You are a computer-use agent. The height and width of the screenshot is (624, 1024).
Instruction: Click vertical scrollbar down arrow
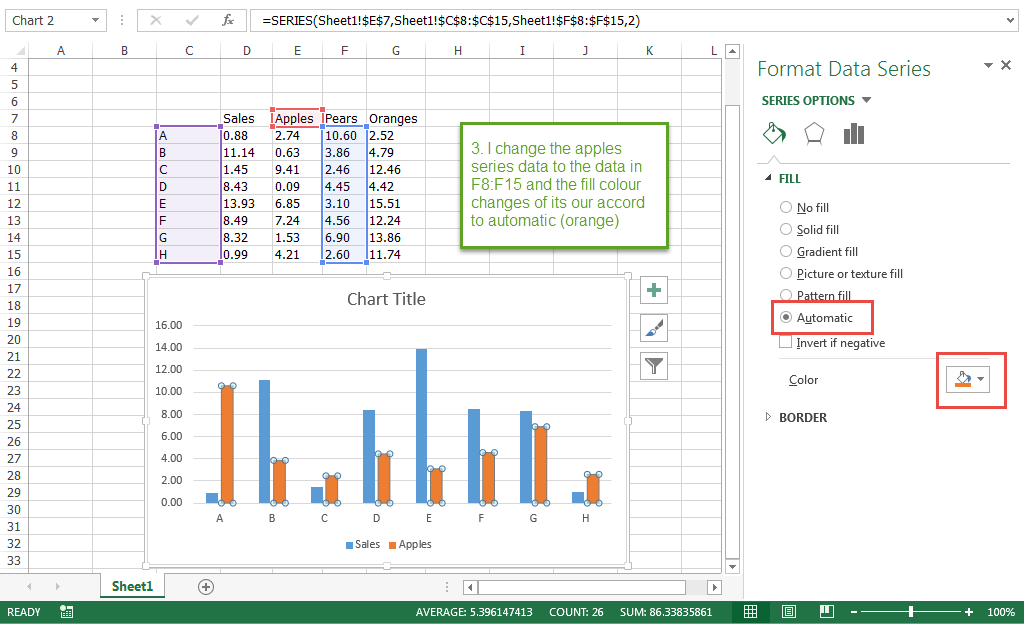(x=733, y=567)
